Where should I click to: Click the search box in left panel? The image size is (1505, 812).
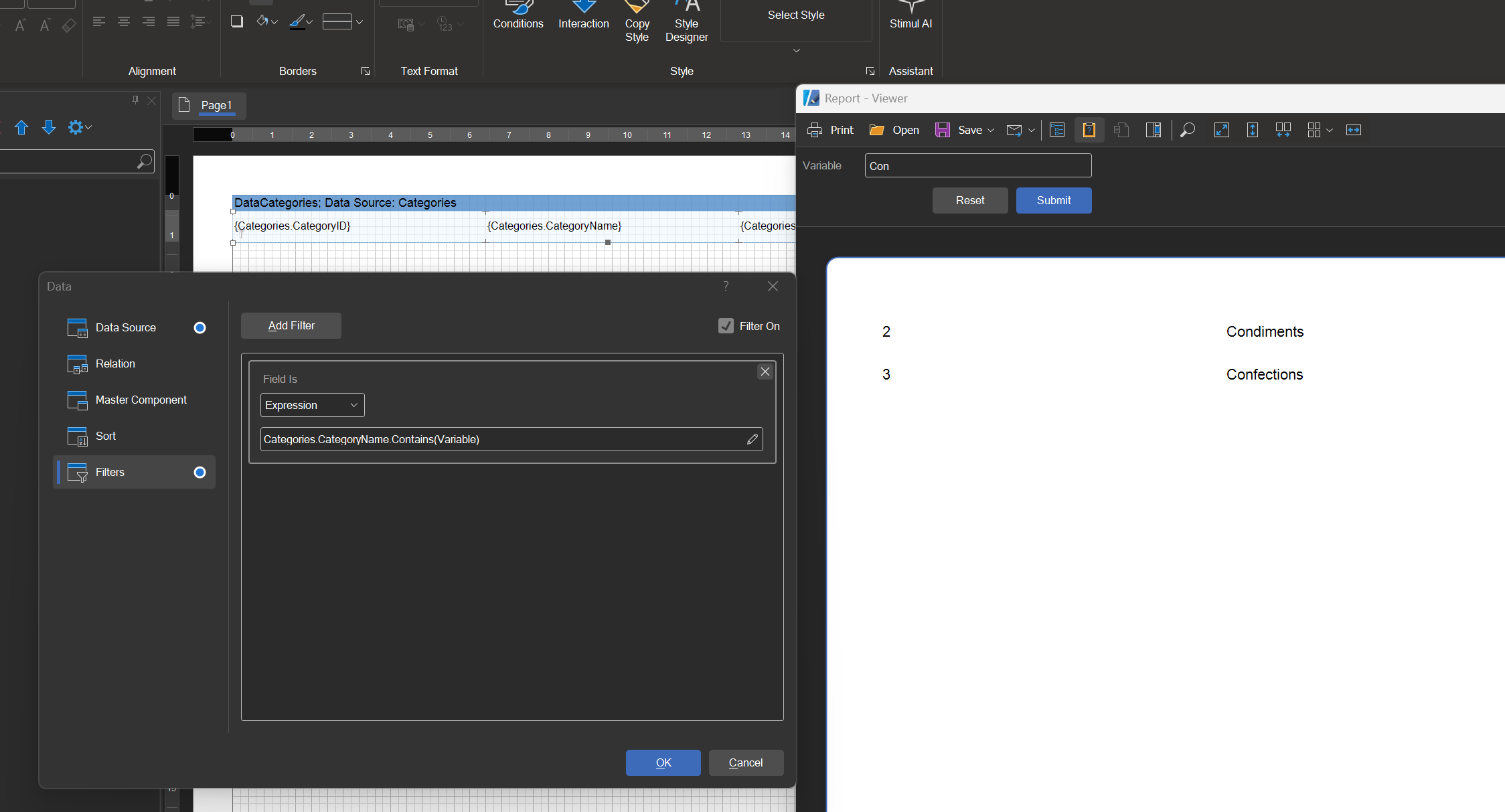tap(77, 161)
